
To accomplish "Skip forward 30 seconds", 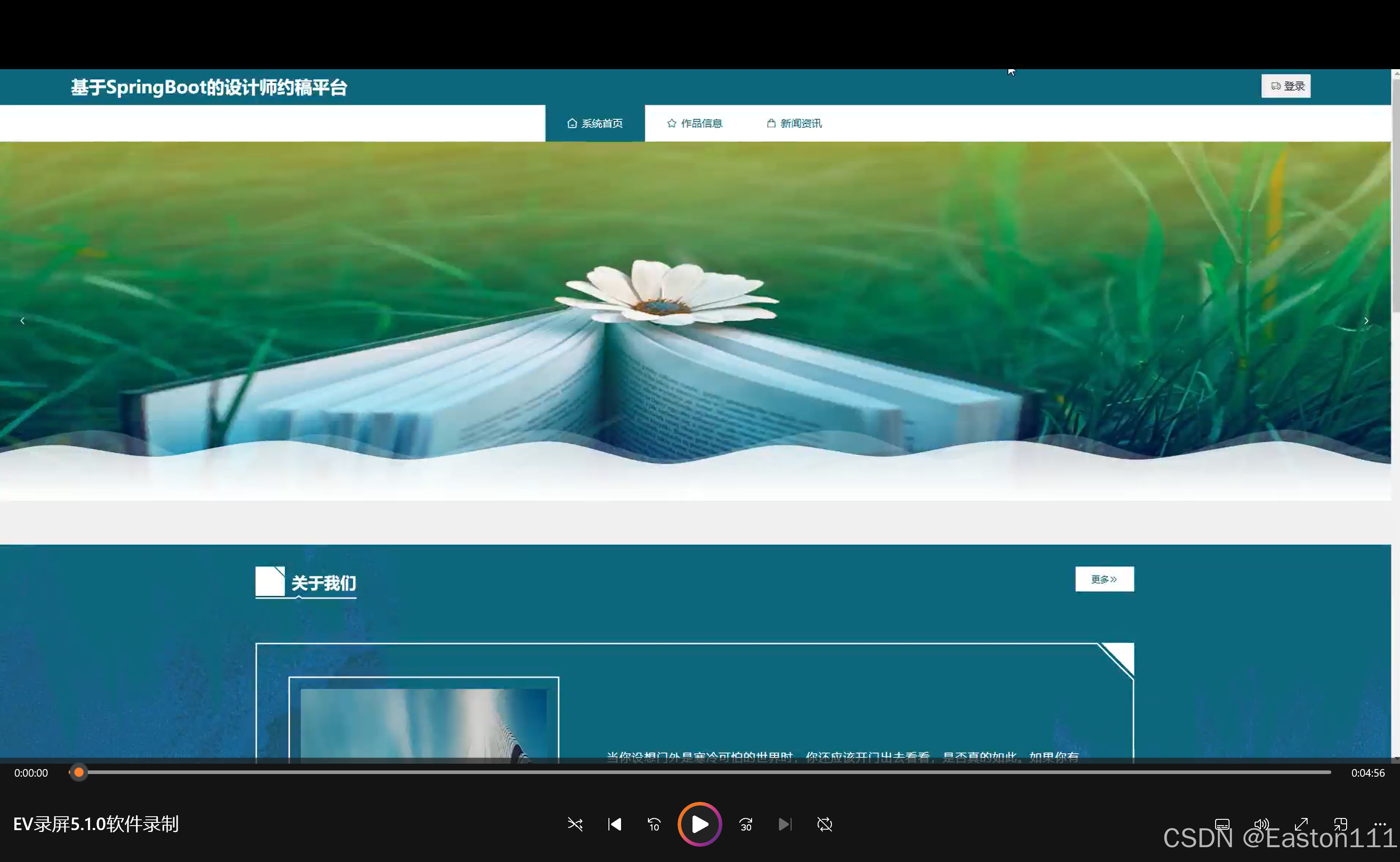I will pyautogui.click(x=745, y=824).
